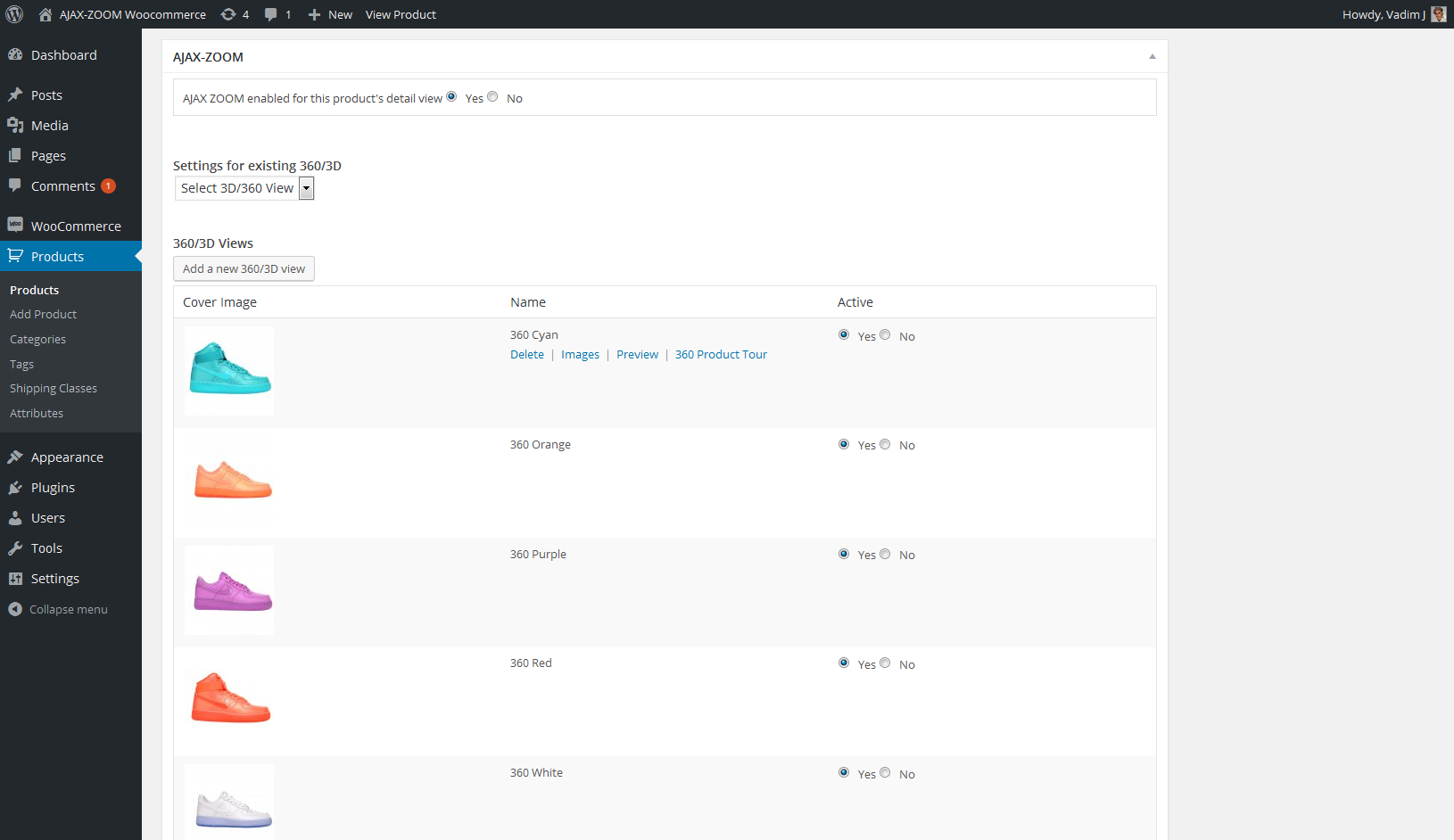The image size is (1454, 840).
Task: Click the white sneaker cover thumbnail
Action: tap(229, 803)
